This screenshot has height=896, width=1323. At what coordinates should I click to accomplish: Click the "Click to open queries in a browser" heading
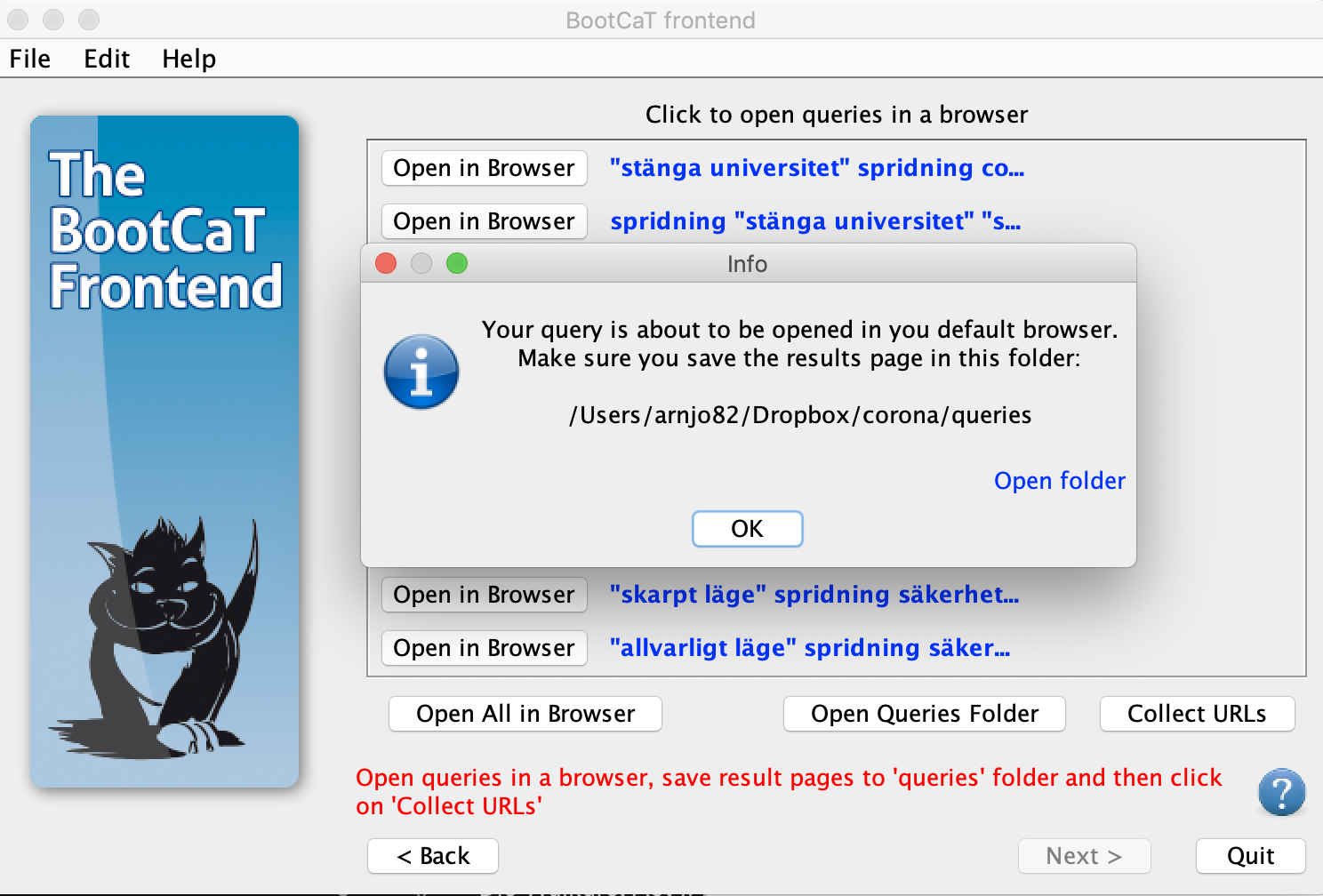837,115
